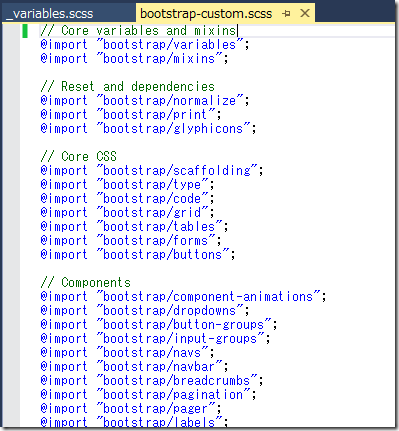
Task: Click the line importing "bootstrap/navs"
Action: coord(127,353)
